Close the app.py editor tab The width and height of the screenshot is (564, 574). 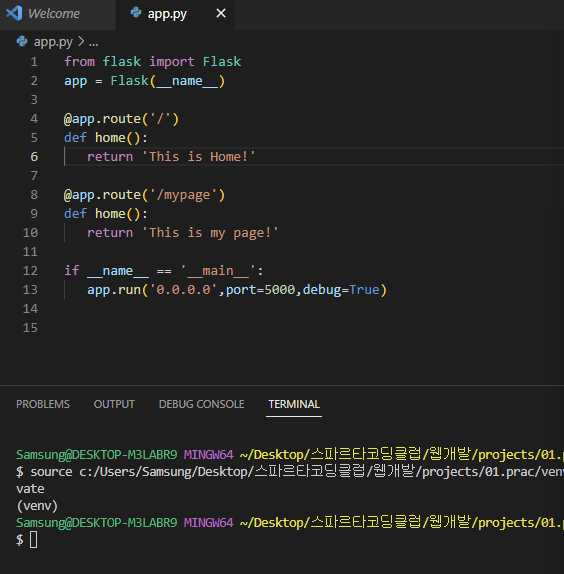pyautogui.click(x=221, y=14)
